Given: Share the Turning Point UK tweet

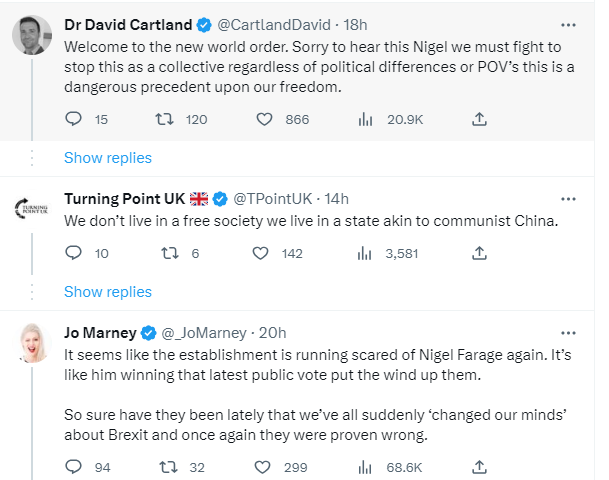Looking at the screenshot, I should [x=479, y=253].
